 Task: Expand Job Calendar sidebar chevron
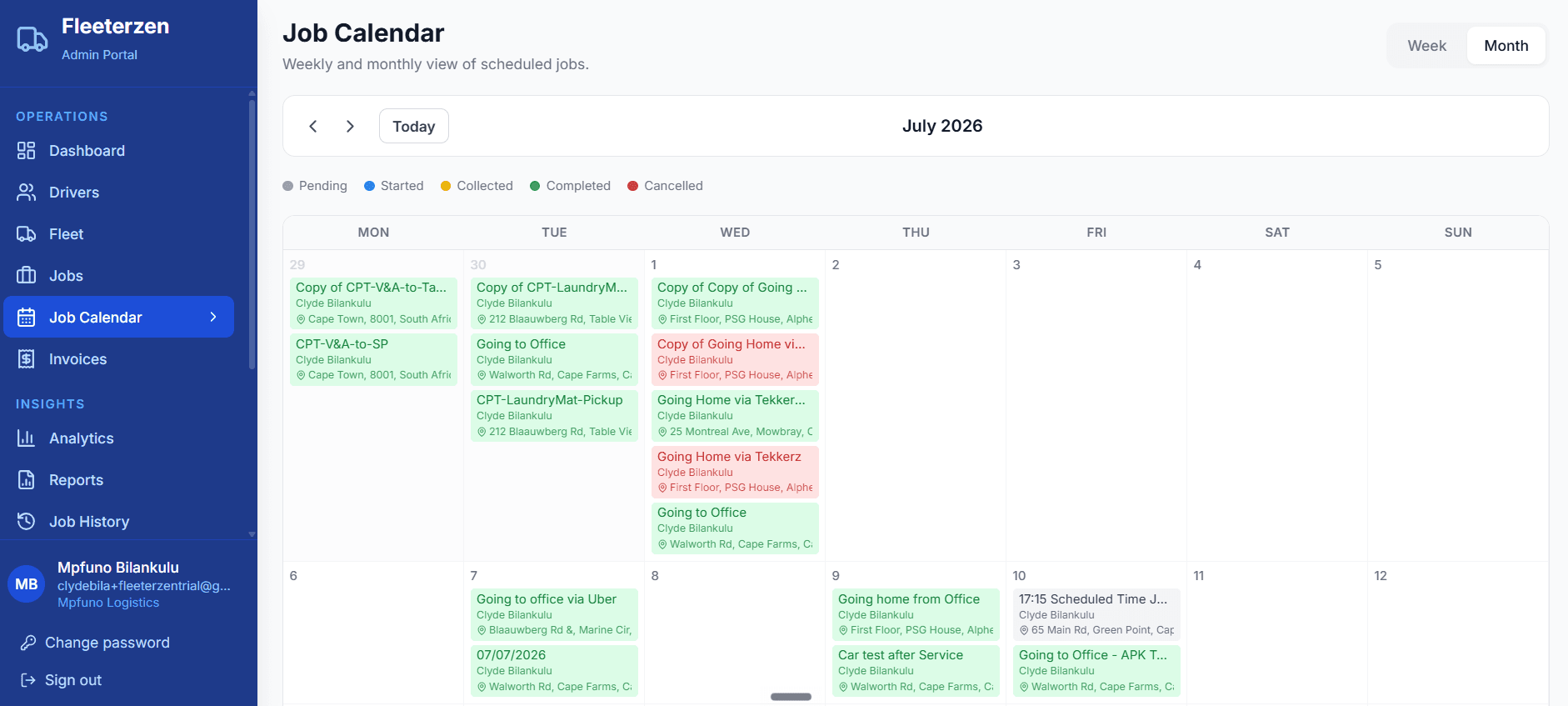[213, 317]
